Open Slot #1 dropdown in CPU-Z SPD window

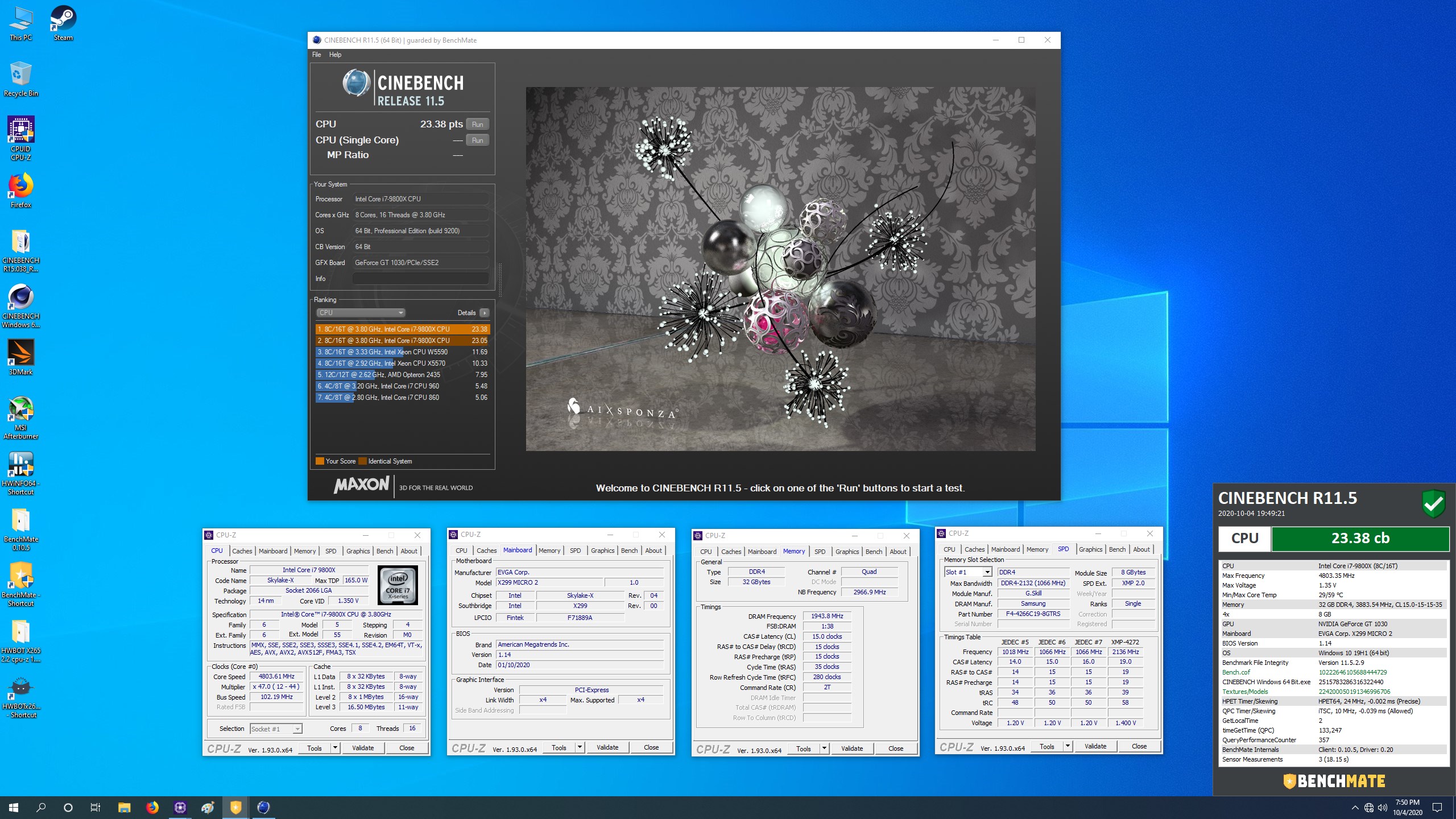968,572
